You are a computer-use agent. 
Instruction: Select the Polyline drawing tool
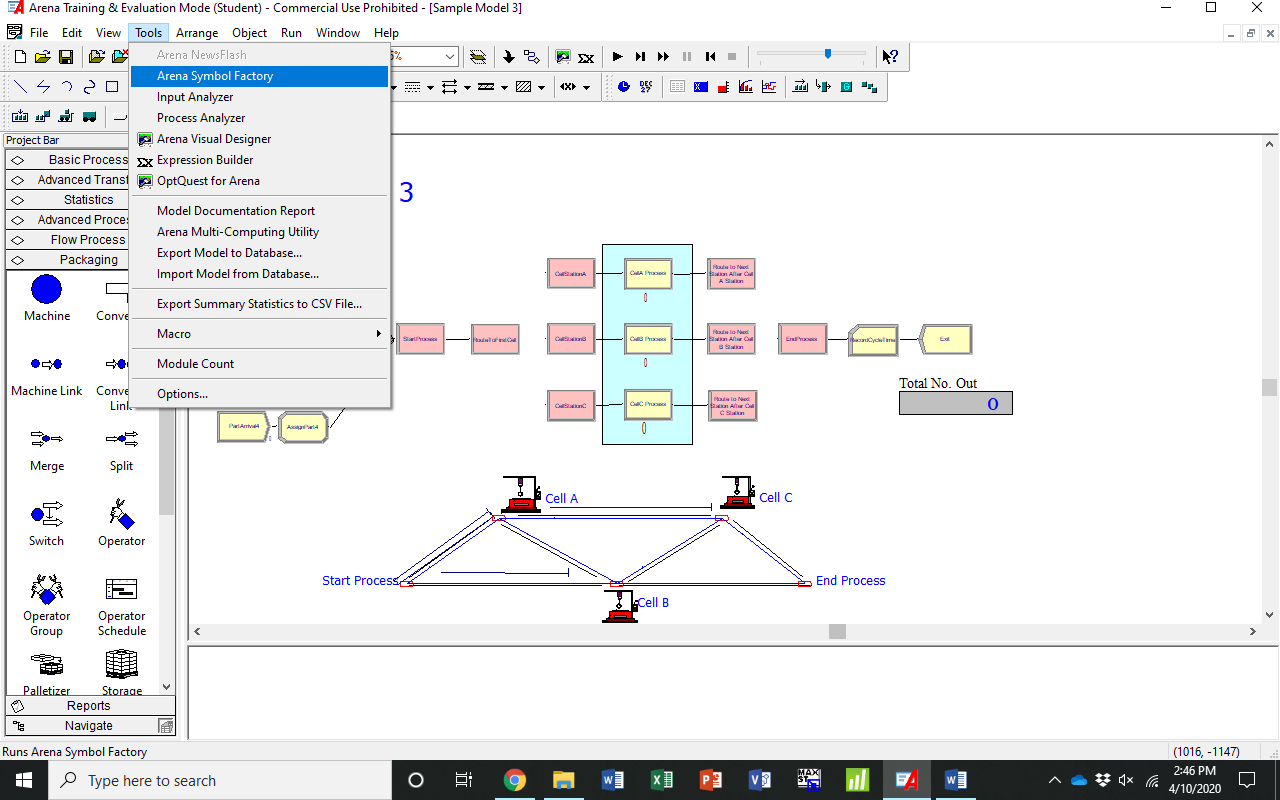[43, 87]
